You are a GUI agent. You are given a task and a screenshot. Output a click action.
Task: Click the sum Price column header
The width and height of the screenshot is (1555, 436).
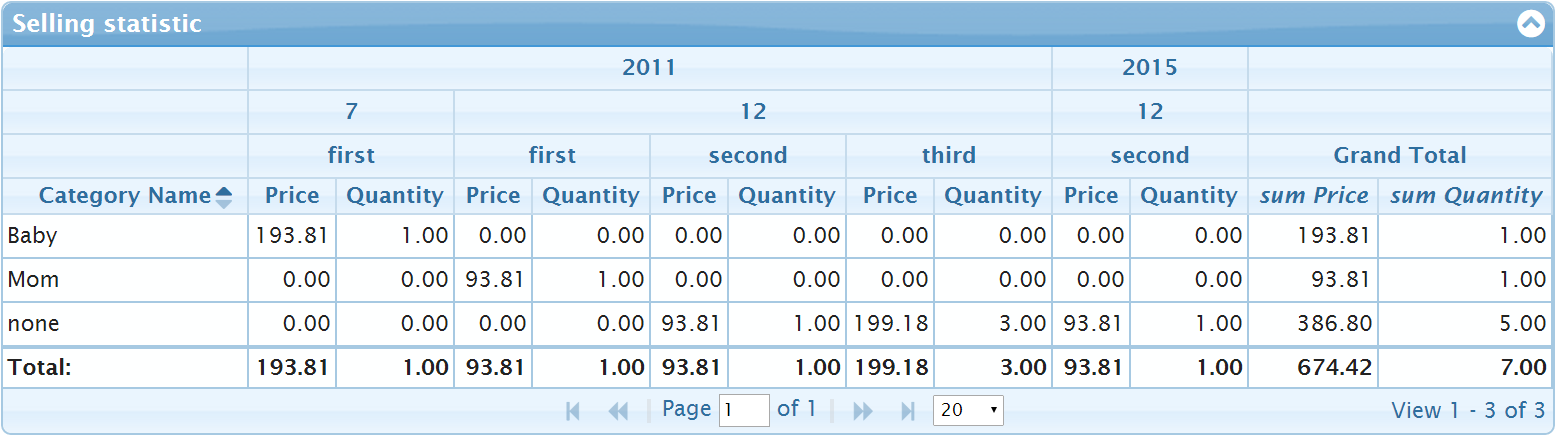(x=1313, y=196)
